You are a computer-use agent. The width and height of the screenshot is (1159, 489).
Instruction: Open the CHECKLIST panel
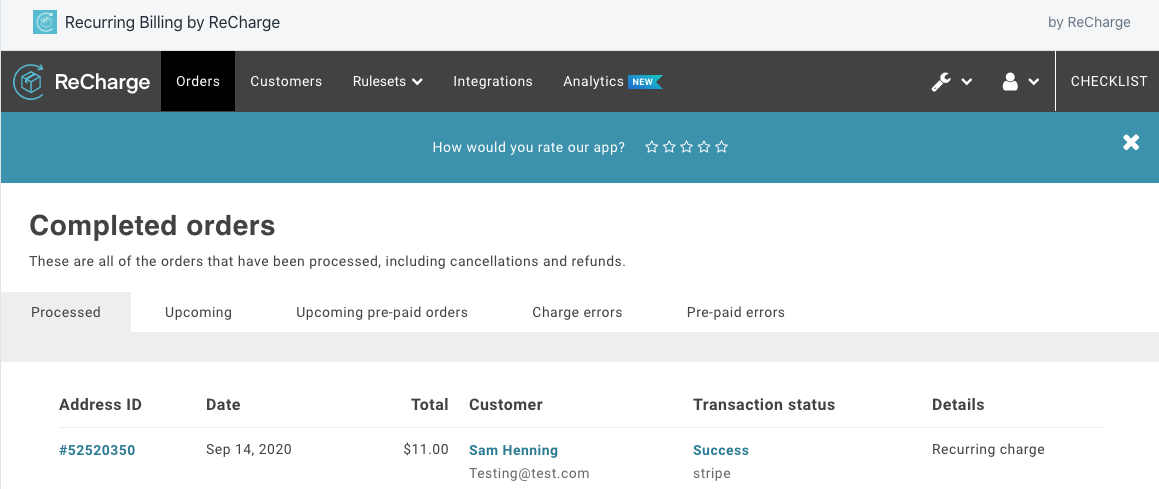1108,82
